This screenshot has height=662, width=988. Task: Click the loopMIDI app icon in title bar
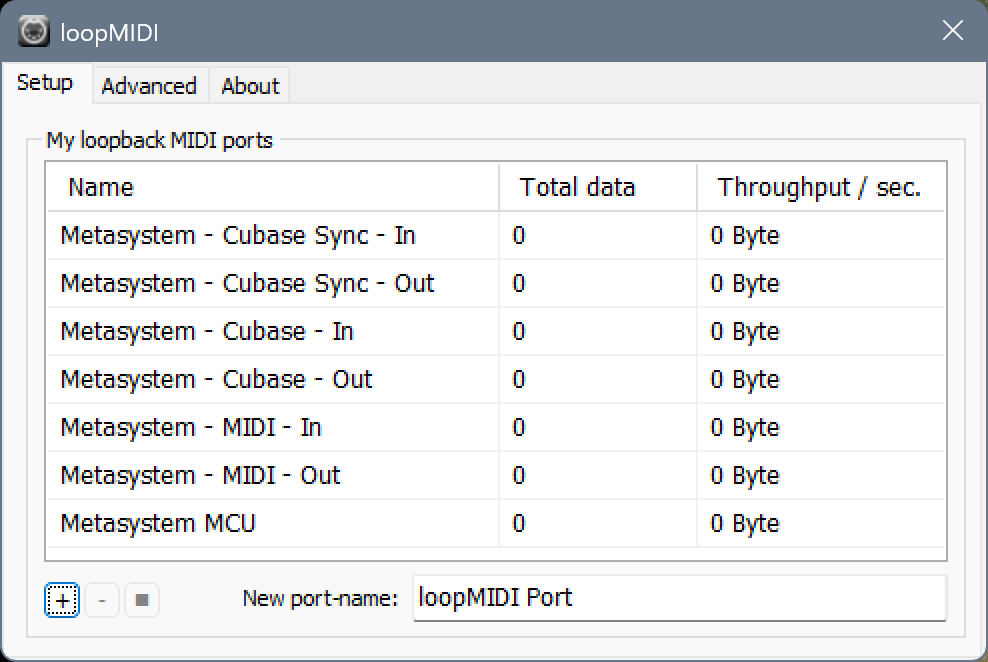pos(34,32)
